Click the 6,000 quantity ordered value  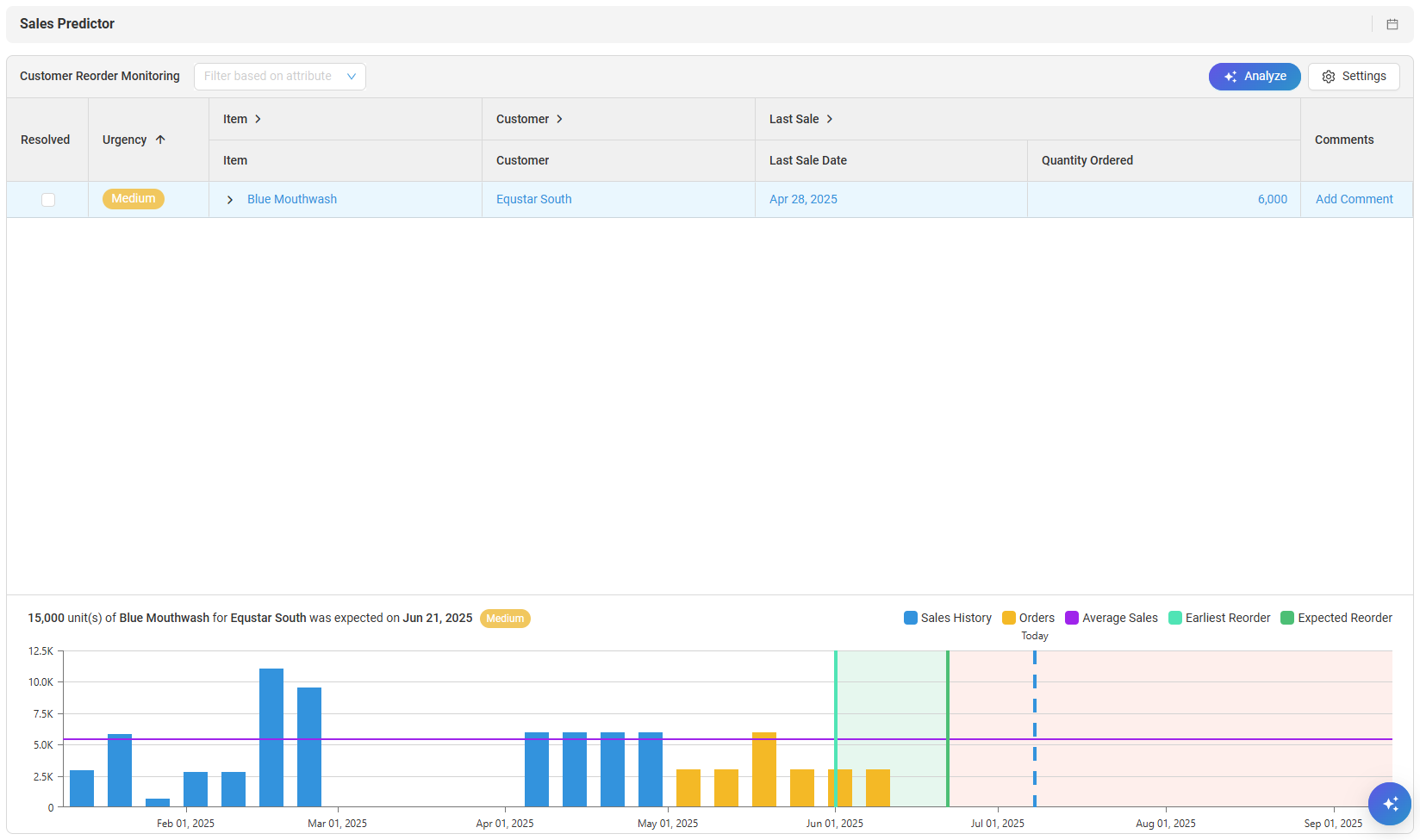[1273, 199]
